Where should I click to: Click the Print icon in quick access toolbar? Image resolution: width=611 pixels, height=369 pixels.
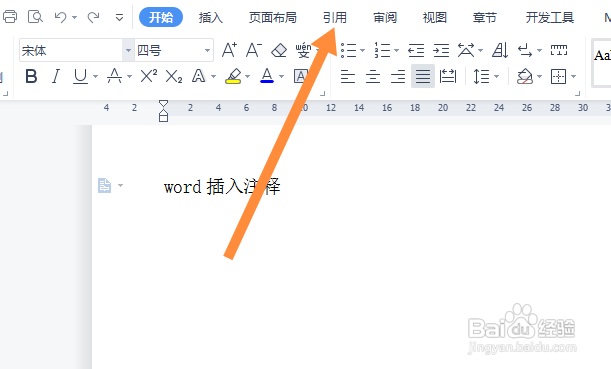(x=10, y=17)
